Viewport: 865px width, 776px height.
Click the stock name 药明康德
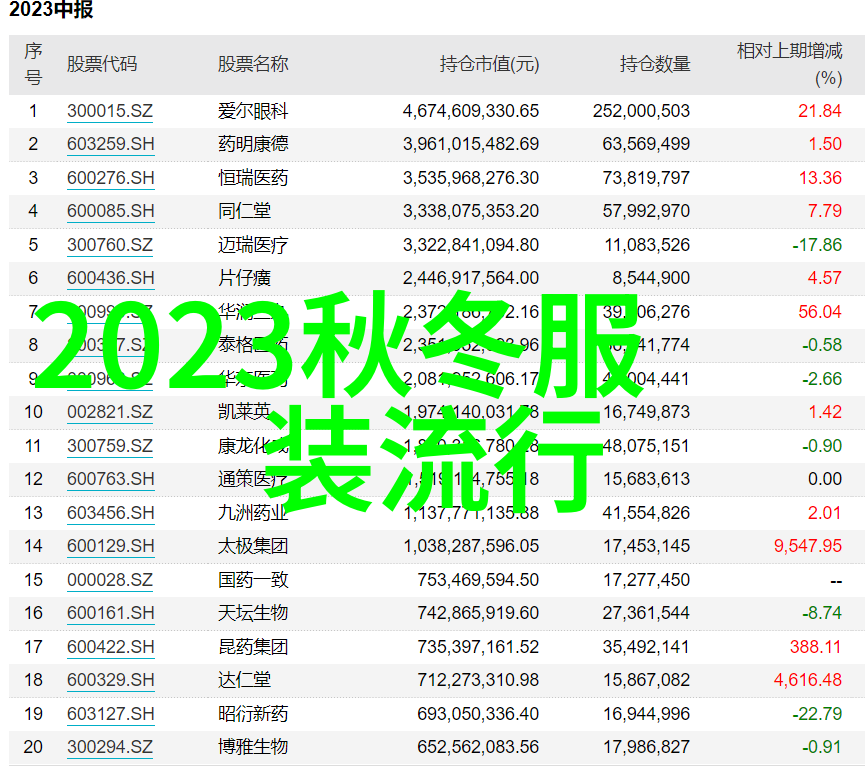253,144
